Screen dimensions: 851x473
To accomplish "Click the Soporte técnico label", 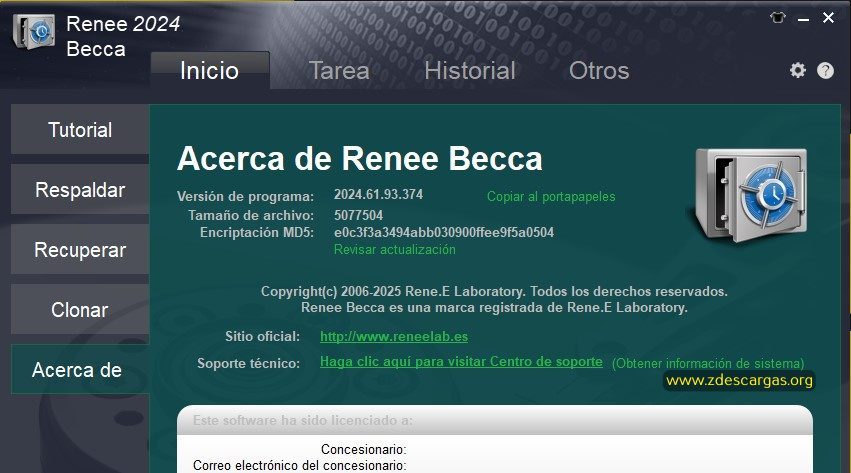I will [x=248, y=363].
